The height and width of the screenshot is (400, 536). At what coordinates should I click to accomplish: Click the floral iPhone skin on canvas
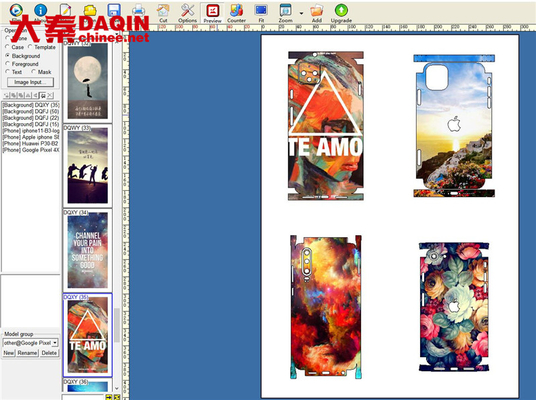coord(454,307)
